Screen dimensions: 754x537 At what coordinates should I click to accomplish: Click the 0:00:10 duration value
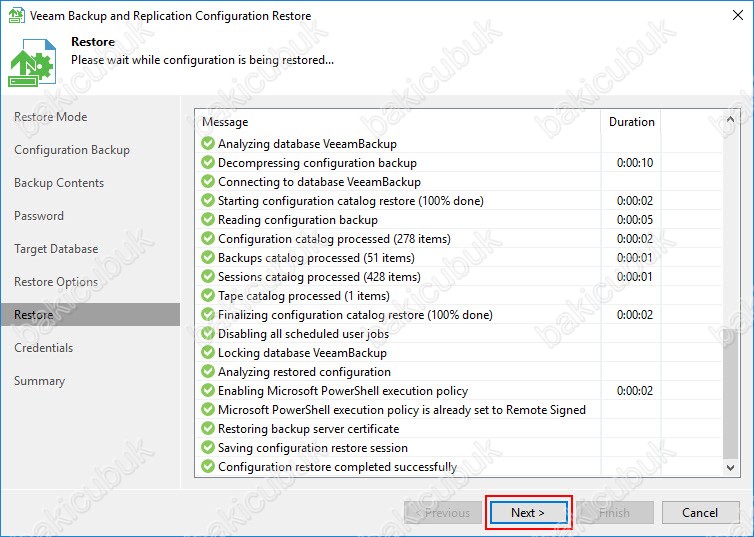[x=635, y=162]
